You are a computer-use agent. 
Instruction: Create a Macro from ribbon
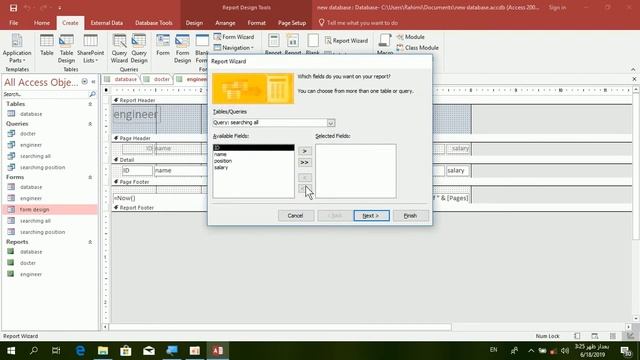384,45
